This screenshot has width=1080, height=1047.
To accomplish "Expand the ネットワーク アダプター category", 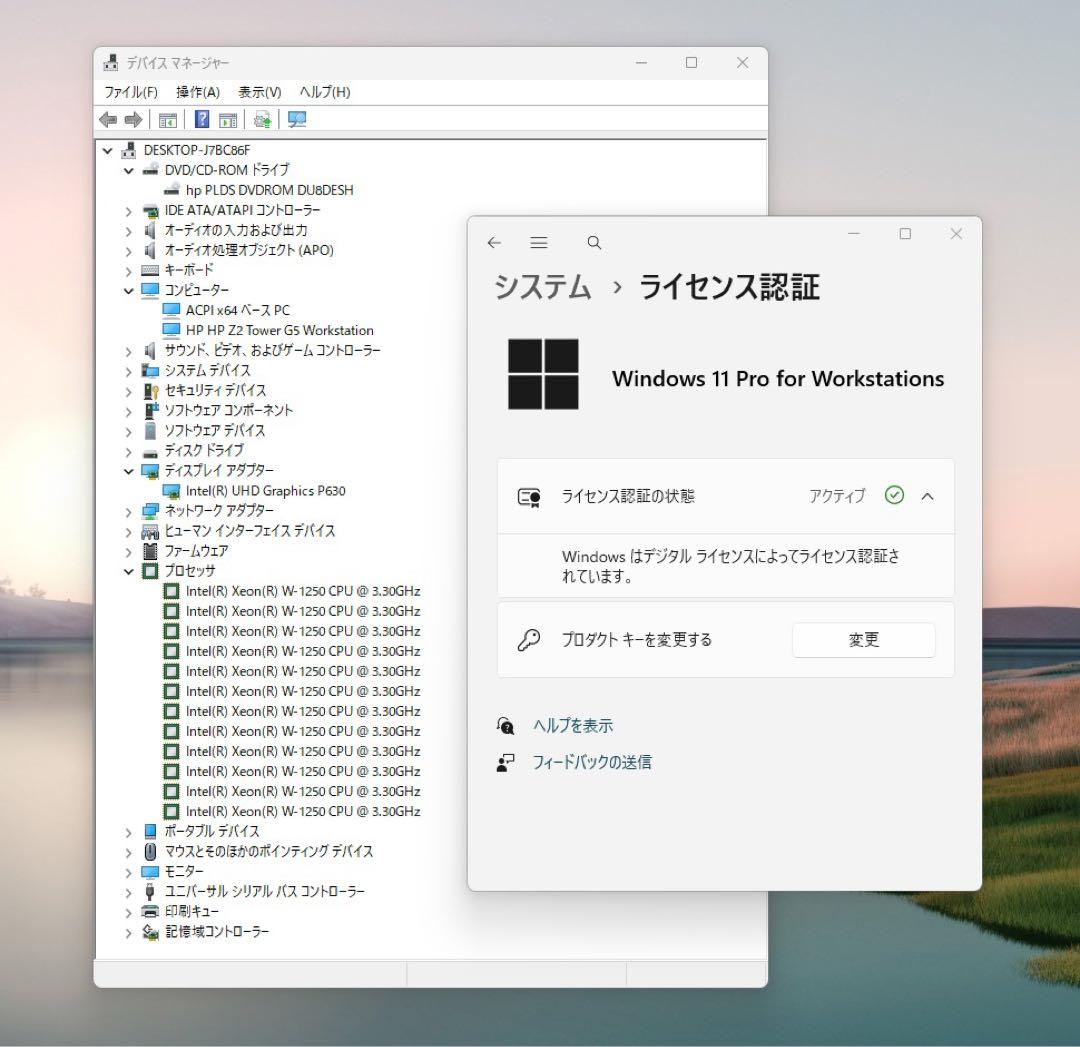I will tap(128, 511).
